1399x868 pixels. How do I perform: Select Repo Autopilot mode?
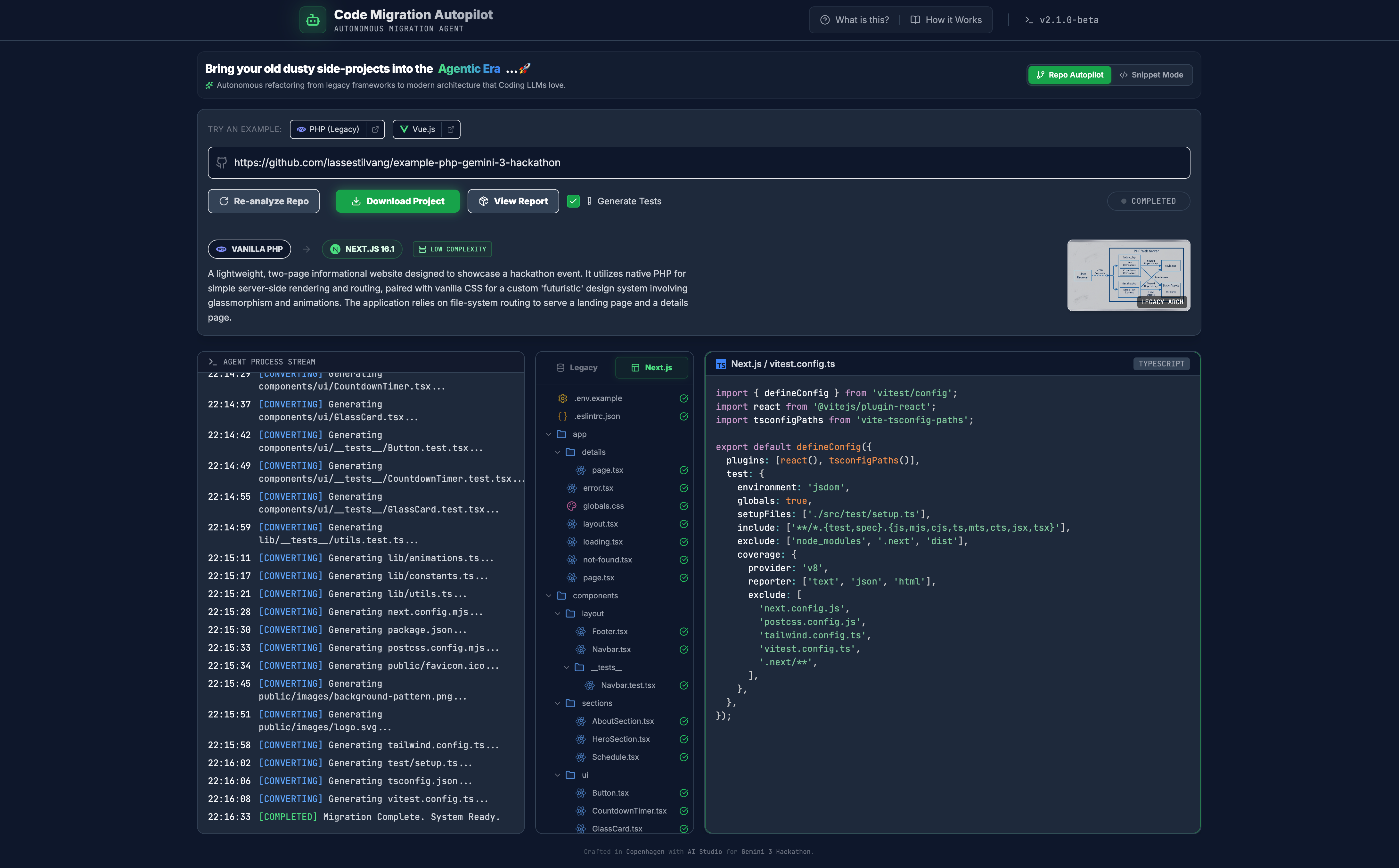click(1069, 75)
